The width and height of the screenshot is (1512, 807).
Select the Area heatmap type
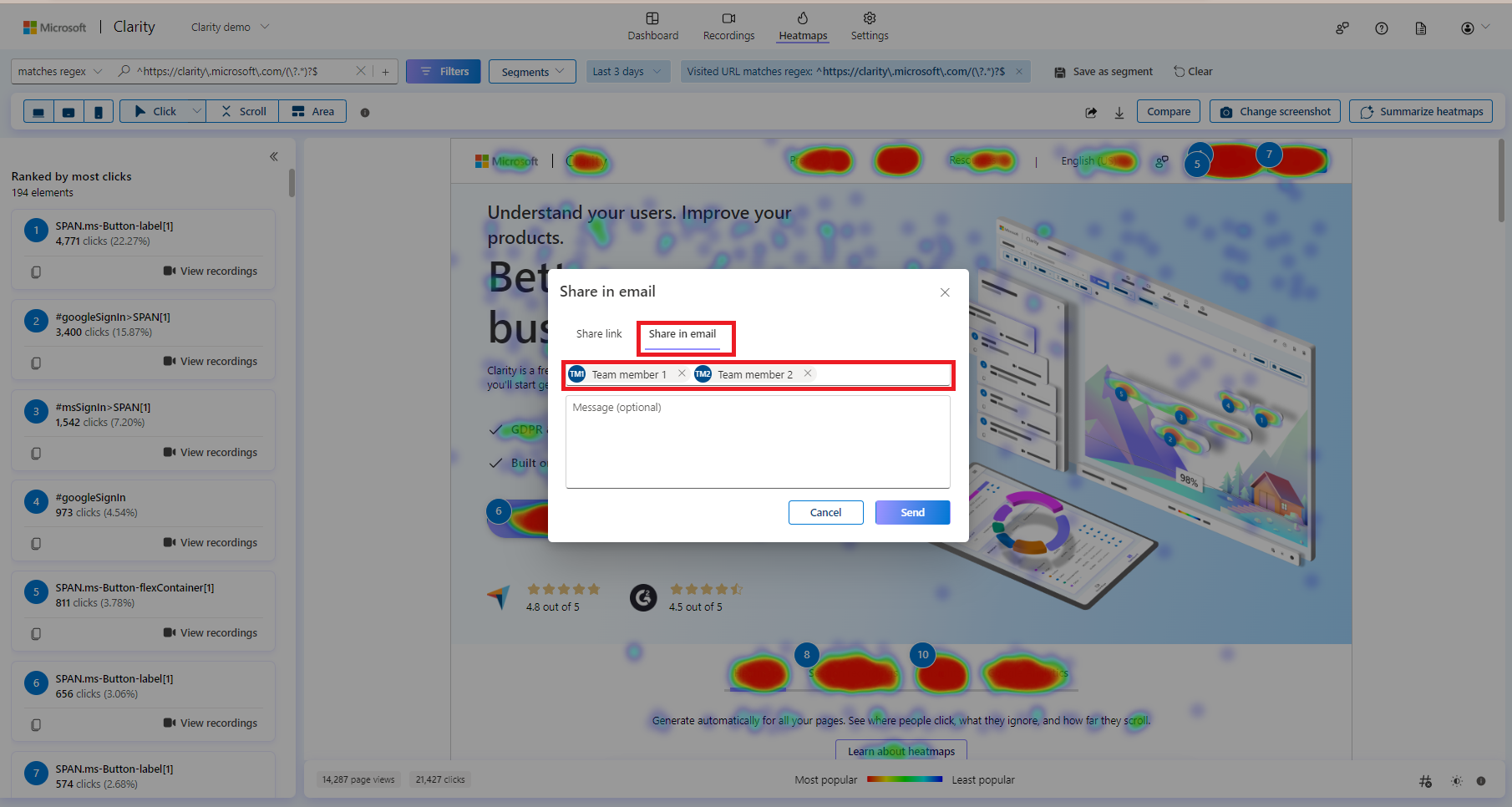[313, 112]
